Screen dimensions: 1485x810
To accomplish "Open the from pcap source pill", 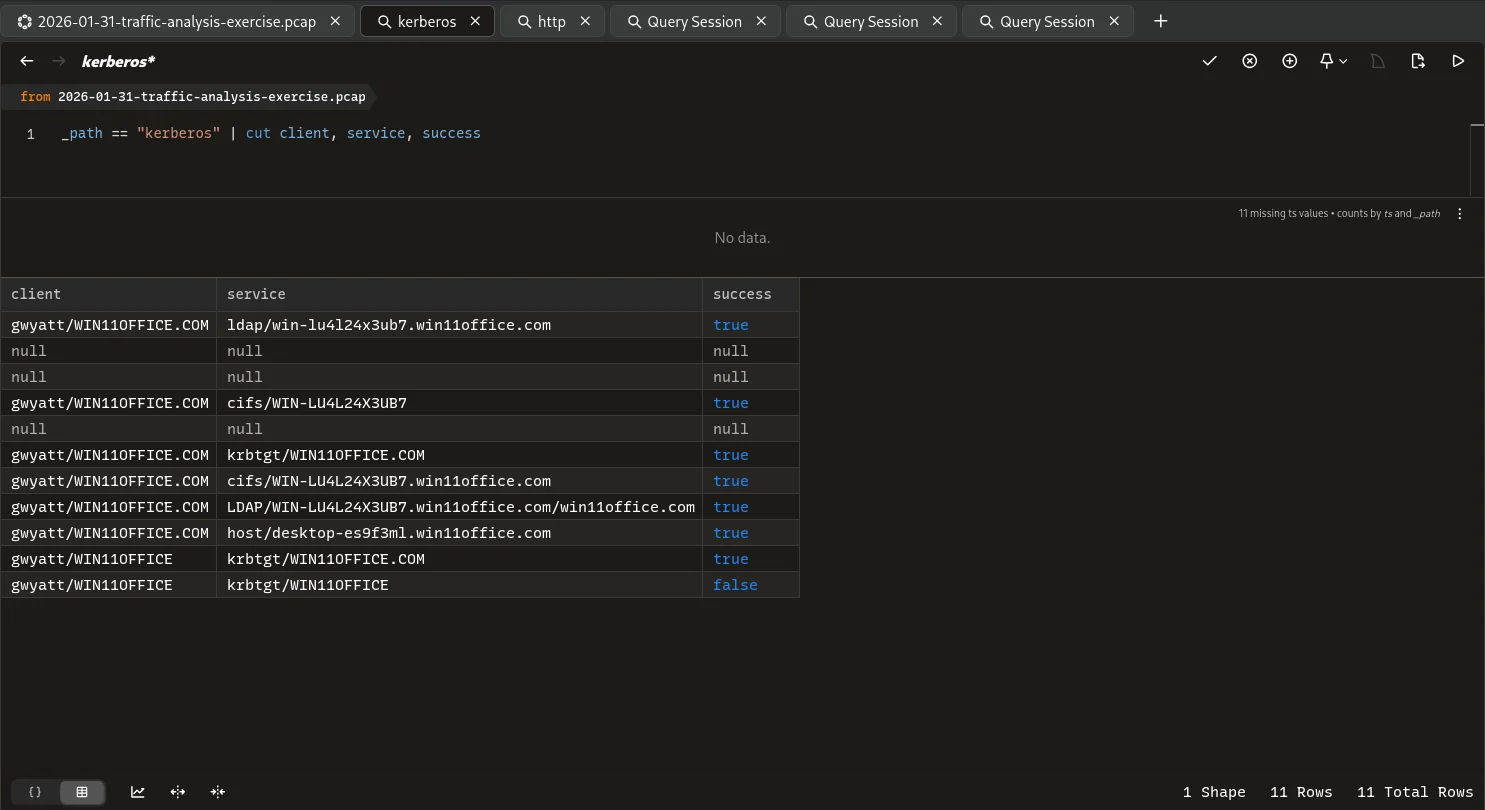I will pyautogui.click(x=192, y=96).
